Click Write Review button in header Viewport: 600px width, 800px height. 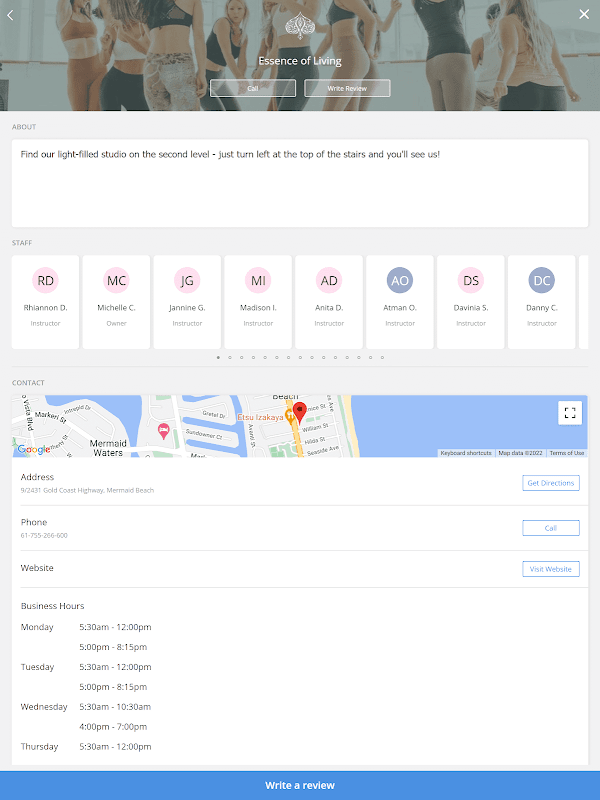pos(347,88)
